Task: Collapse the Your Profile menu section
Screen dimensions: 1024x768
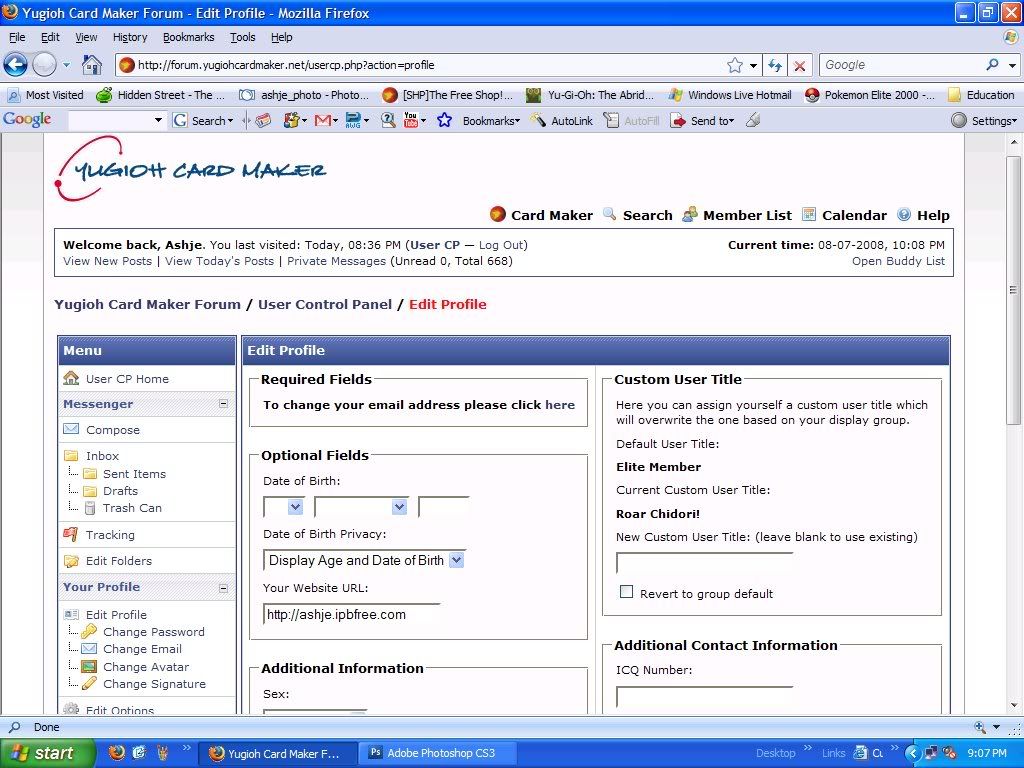Action: [223, 587]
